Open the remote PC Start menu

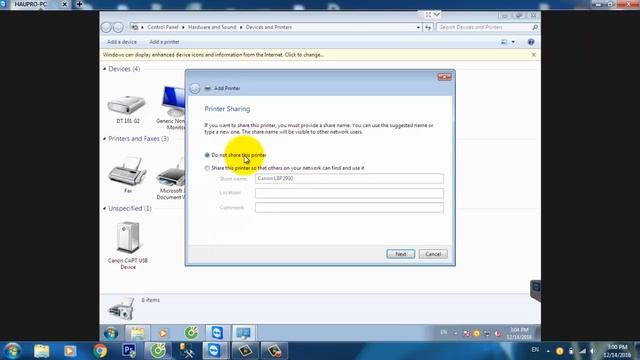pyautogui.click(x=111, y=333)
